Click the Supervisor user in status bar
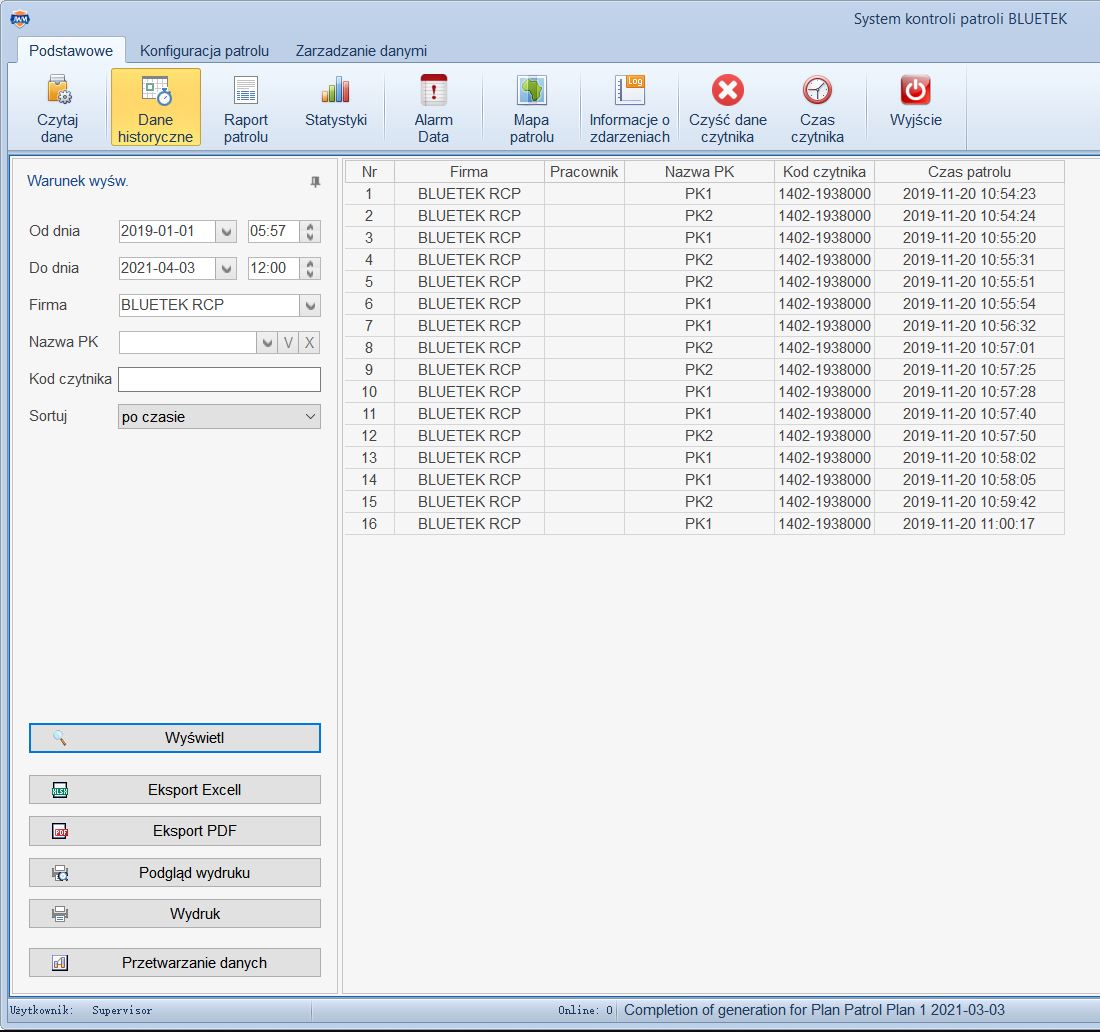Viewport: 1100px width, 1032px height. click(122, 1010)
